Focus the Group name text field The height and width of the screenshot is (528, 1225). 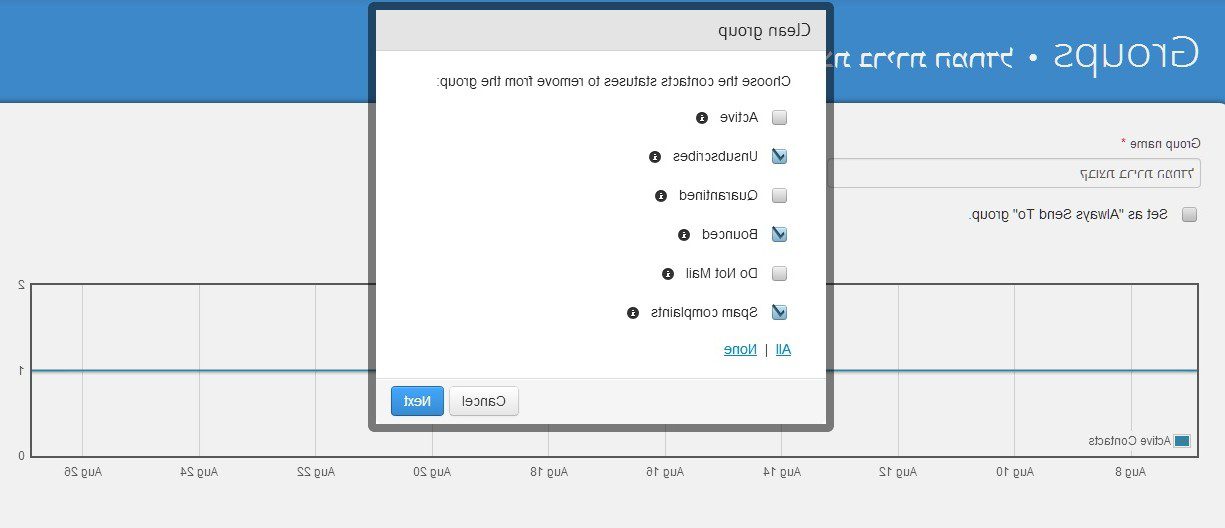[x=1013, y=173]
